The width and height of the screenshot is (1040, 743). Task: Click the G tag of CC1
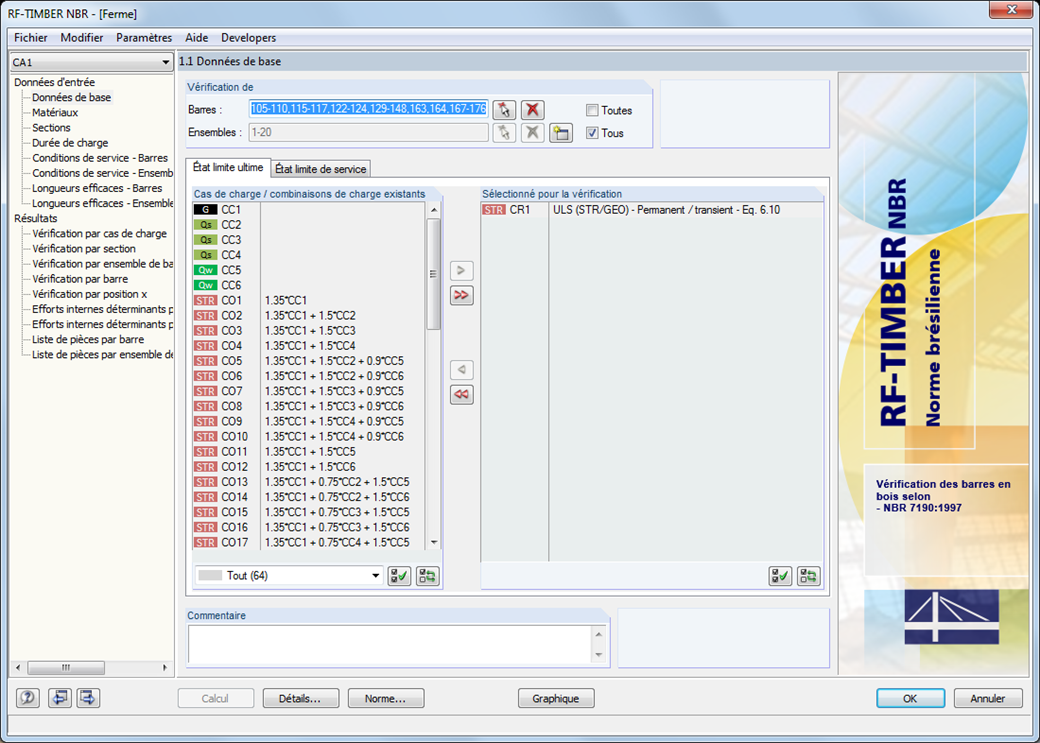tap(206, 210)
